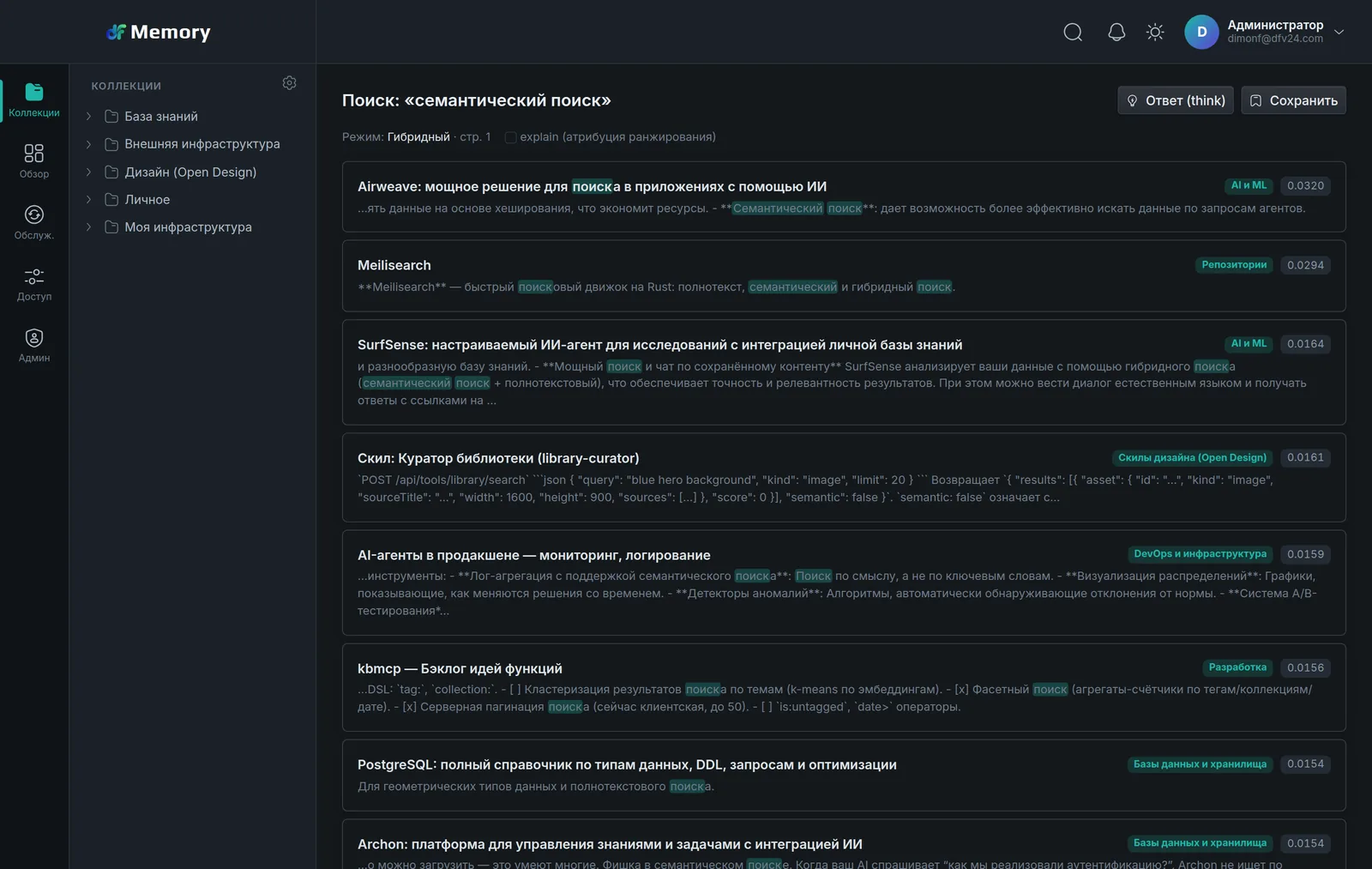This screenshot has height=869, width=1372.
Task: Click База знаний folder icon
Action: click(111, 116)
